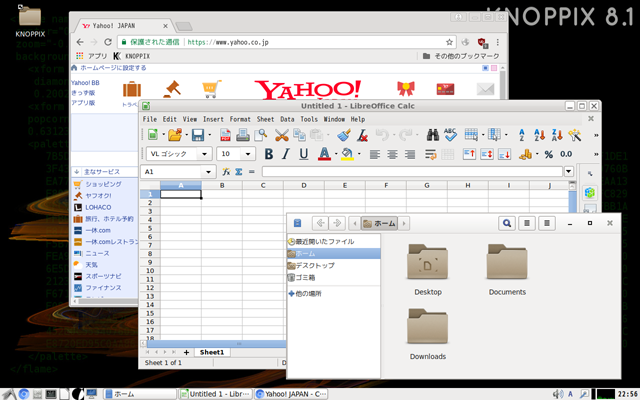Align cell content to top
The height and width of the screenshot is (400, 640).
[x=469, y=154]
